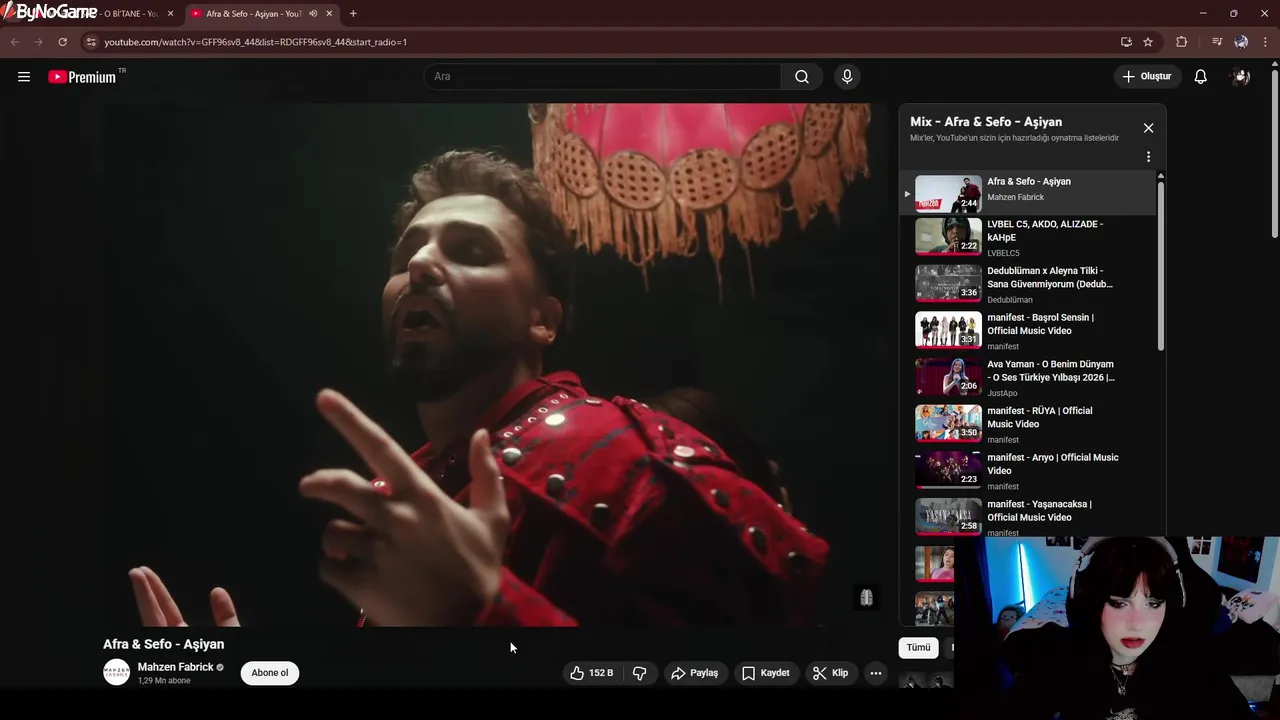Image resolution: width=1280 pixels, height=720 pixels.
Task: Open a new browser tab
Action: click(x=353, y=14)
